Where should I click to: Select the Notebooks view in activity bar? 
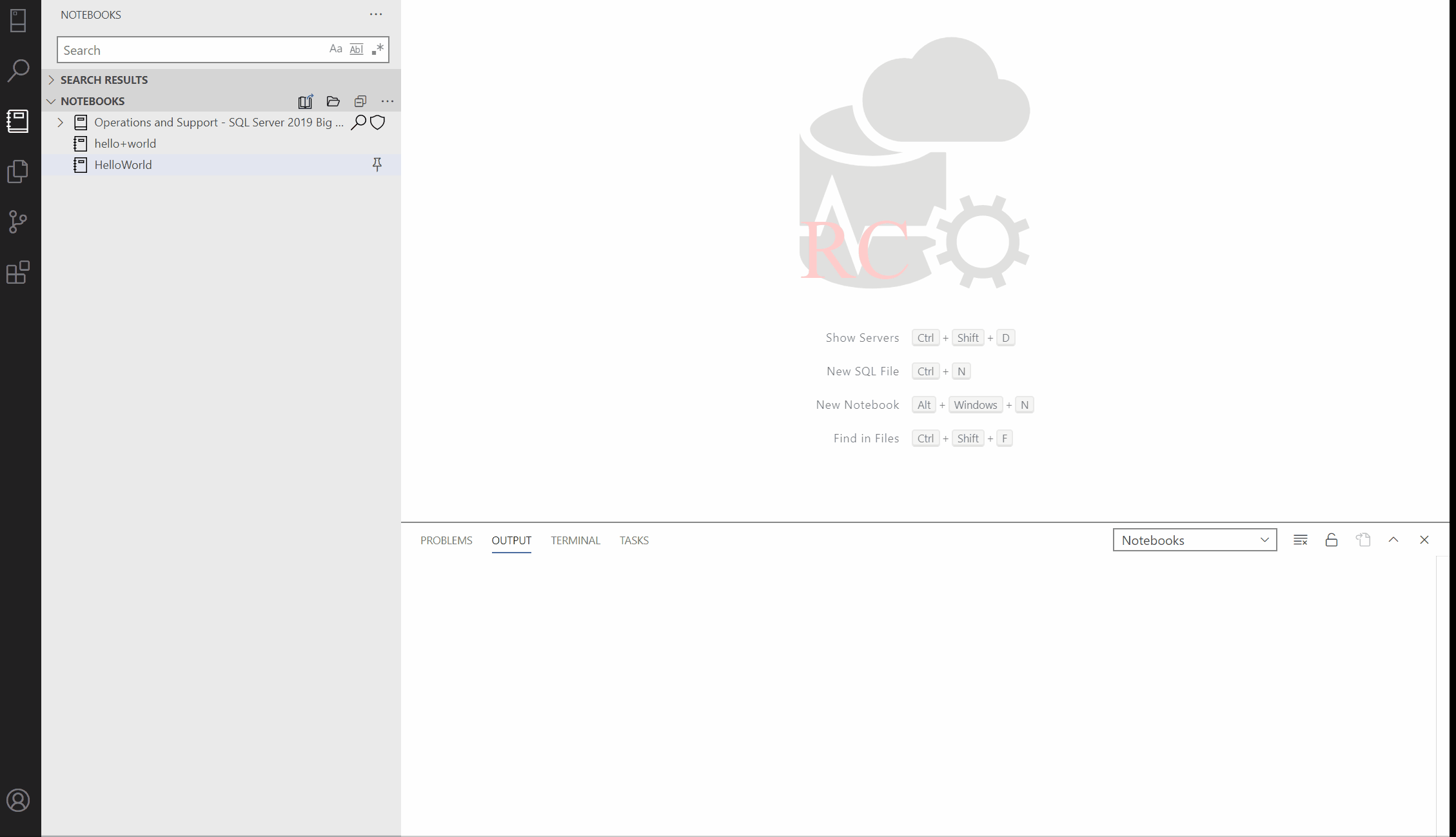[x=18, y=121]
